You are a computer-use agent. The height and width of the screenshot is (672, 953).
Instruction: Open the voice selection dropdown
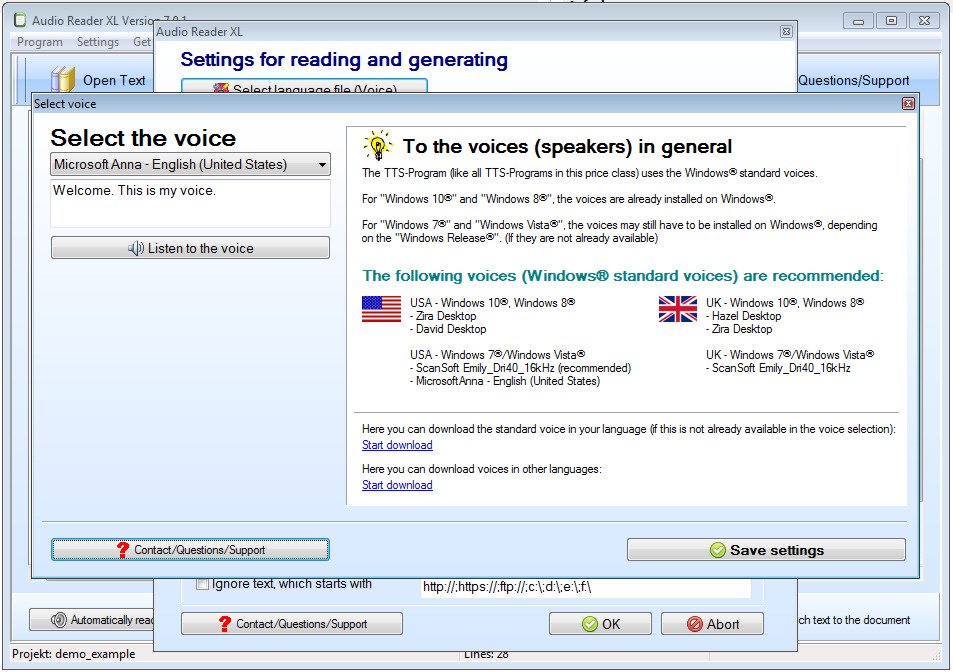(x=190, y=164)
